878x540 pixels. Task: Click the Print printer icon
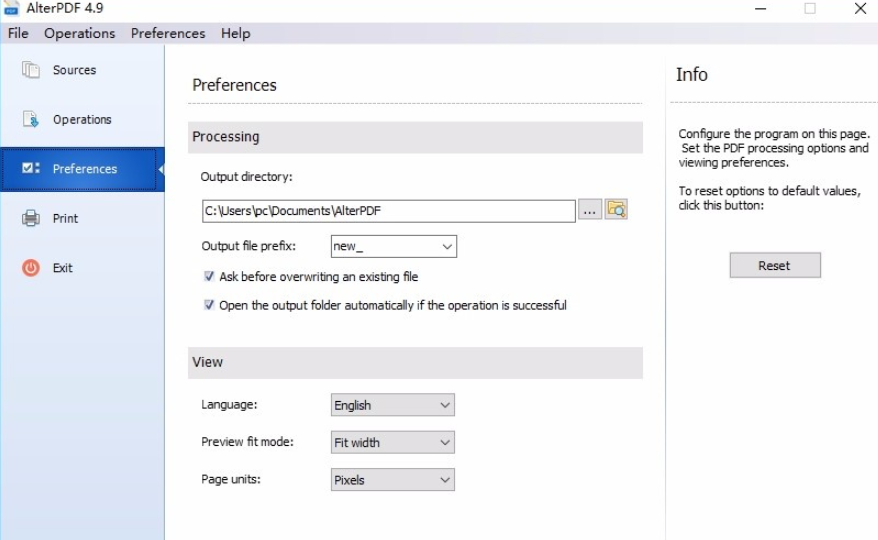coord(31,218)
